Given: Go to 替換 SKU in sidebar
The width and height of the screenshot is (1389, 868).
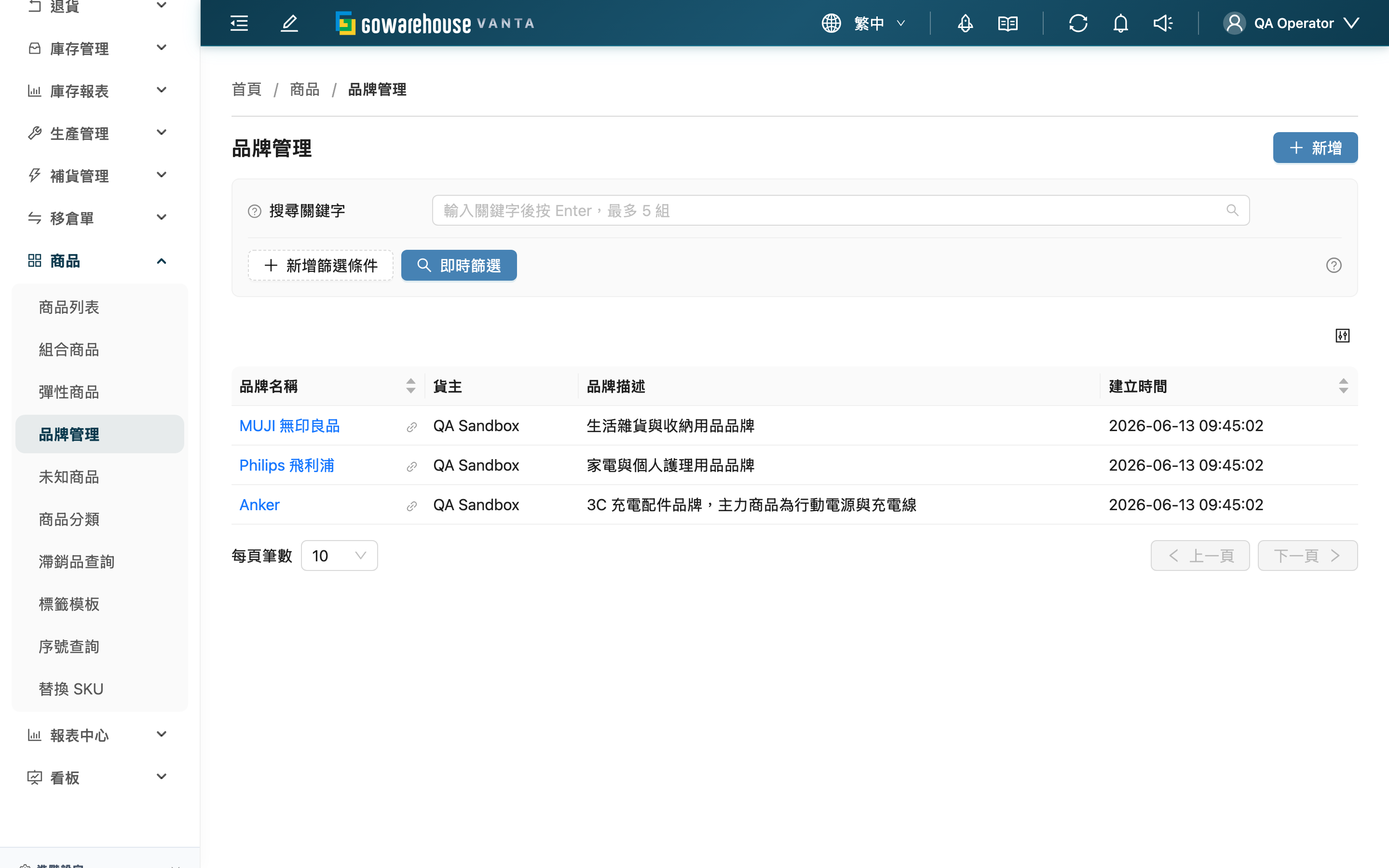Looking at the screenshot, I should [x=100, y=689].
